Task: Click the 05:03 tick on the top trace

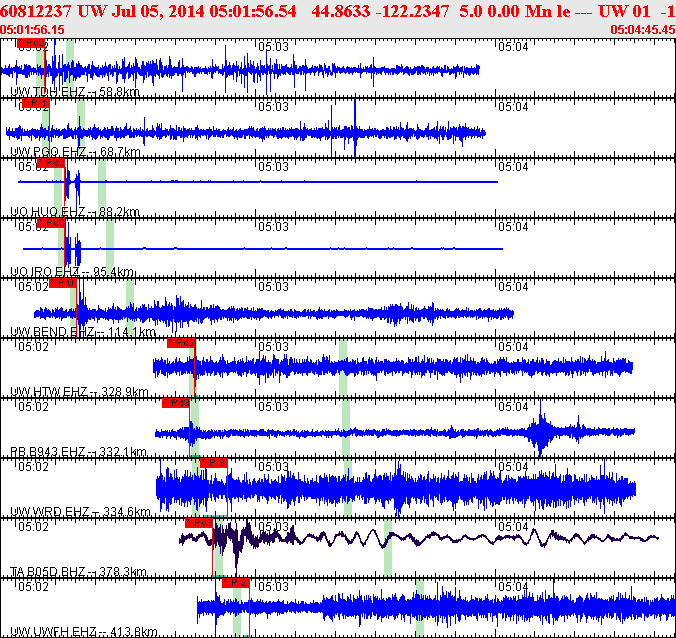Action: coord(273,46)
